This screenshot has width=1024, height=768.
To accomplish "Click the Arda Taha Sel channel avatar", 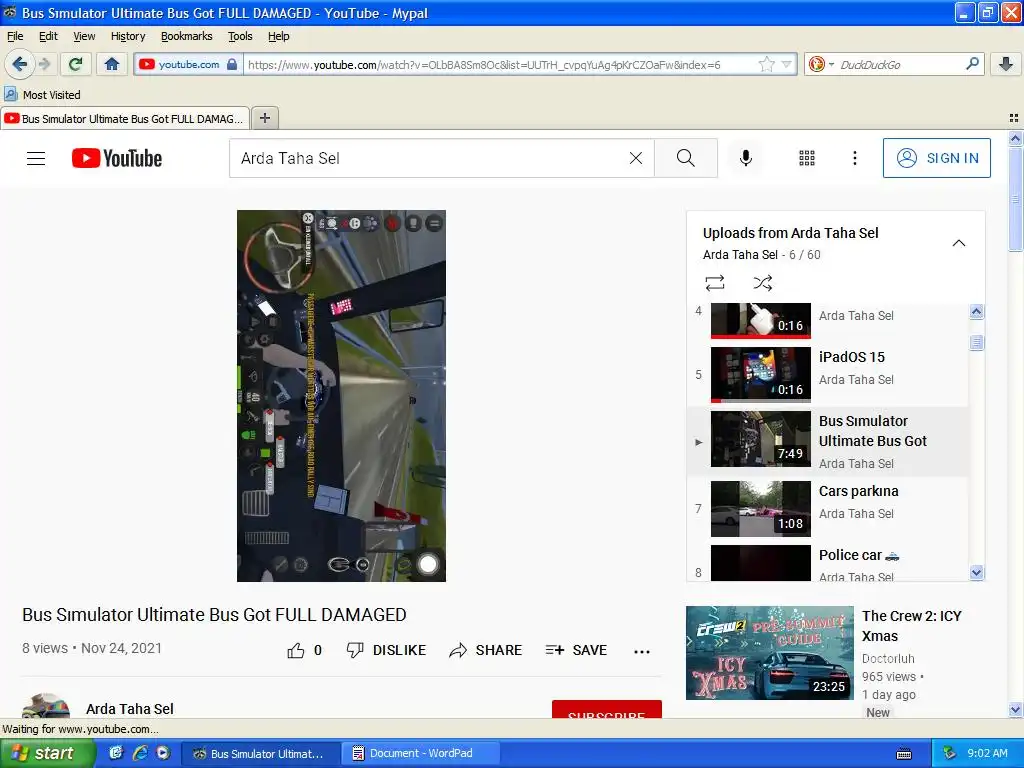I will pyautogui.click(x=46, y=706).
